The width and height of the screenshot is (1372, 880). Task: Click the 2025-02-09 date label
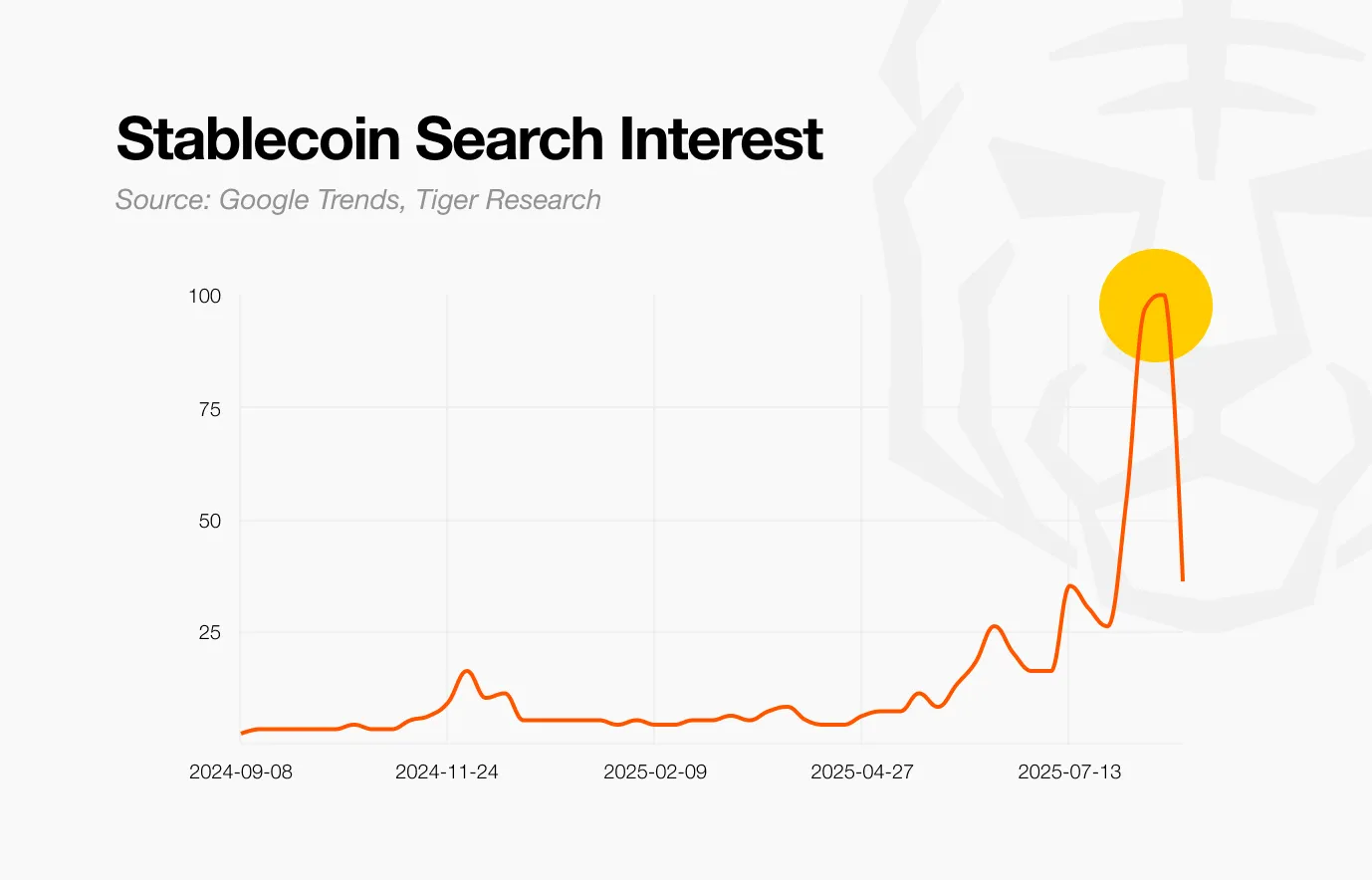[x=655, y=771]
